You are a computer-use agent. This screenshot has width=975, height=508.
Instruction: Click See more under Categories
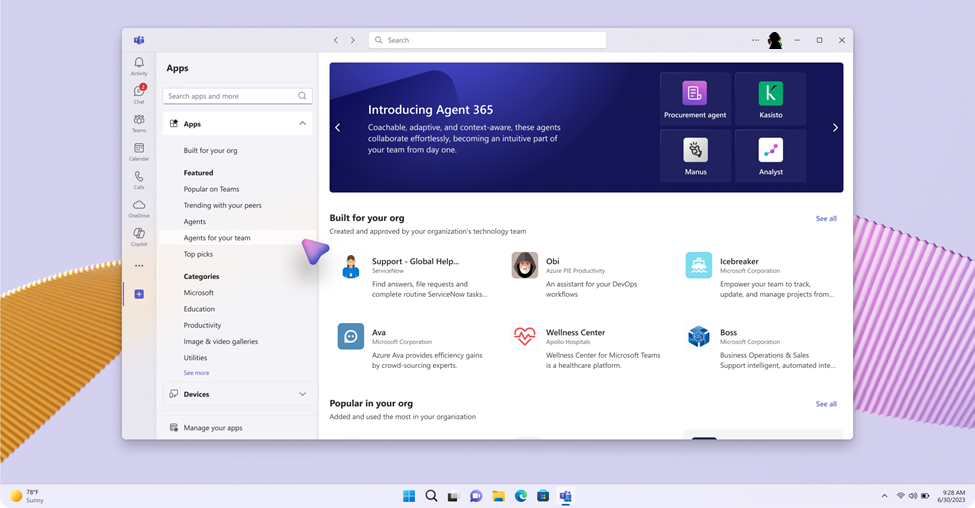[196, 372]
